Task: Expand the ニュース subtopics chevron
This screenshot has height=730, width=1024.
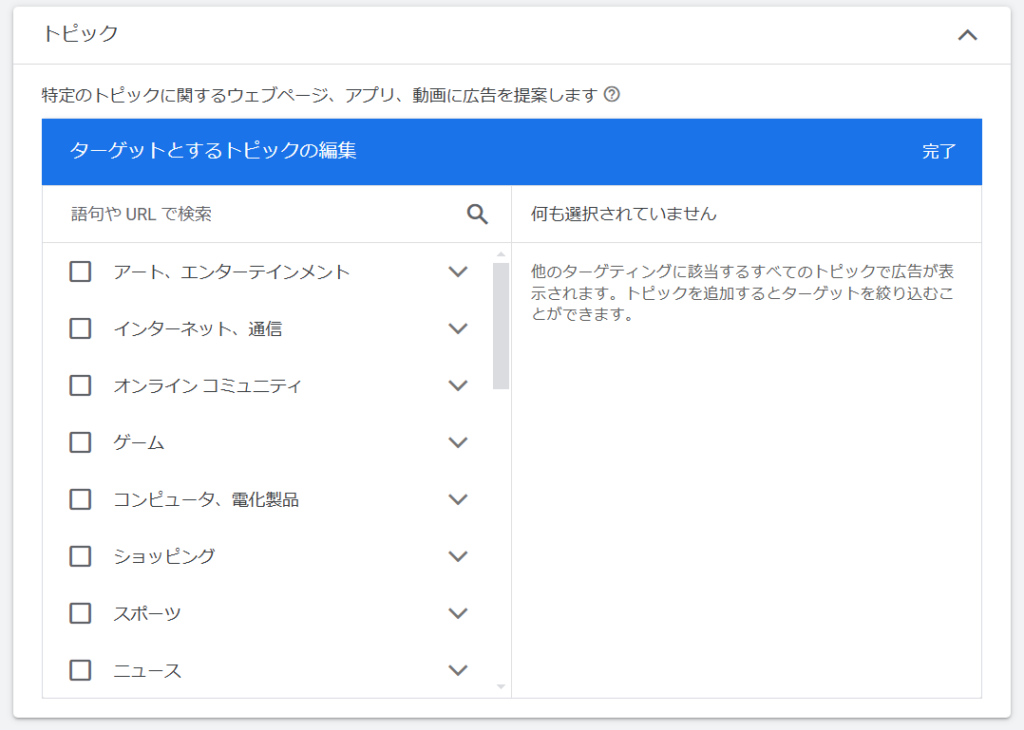Action: point(458,670)
